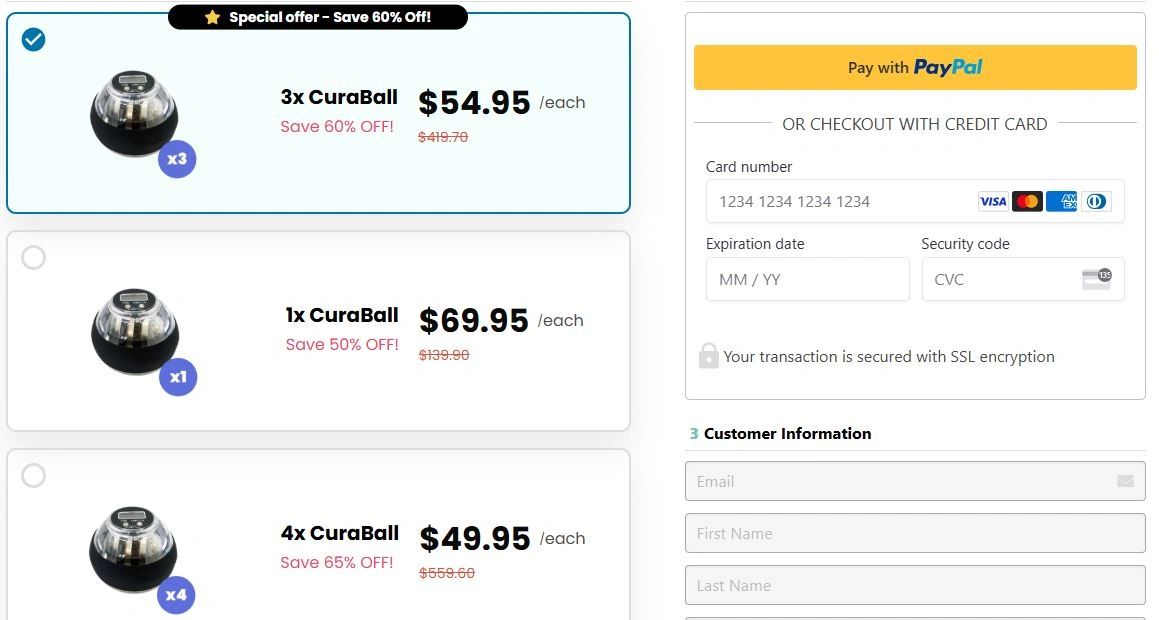Click the Diners Club card icon
This screenshot has height=620, width=1159.
coord(1096,202)
